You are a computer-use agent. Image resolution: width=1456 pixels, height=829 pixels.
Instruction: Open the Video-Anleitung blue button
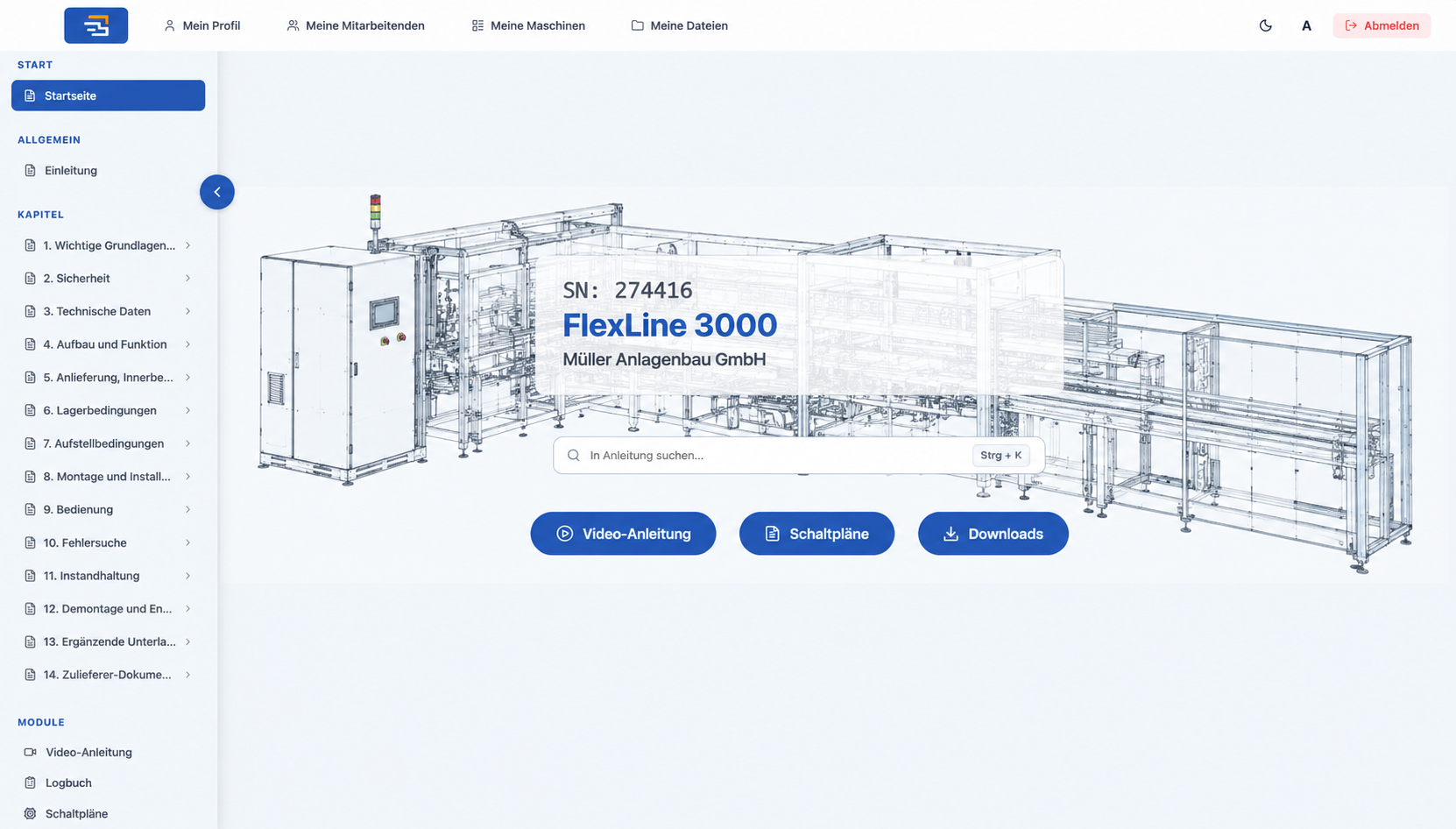[x=623, y=534]
